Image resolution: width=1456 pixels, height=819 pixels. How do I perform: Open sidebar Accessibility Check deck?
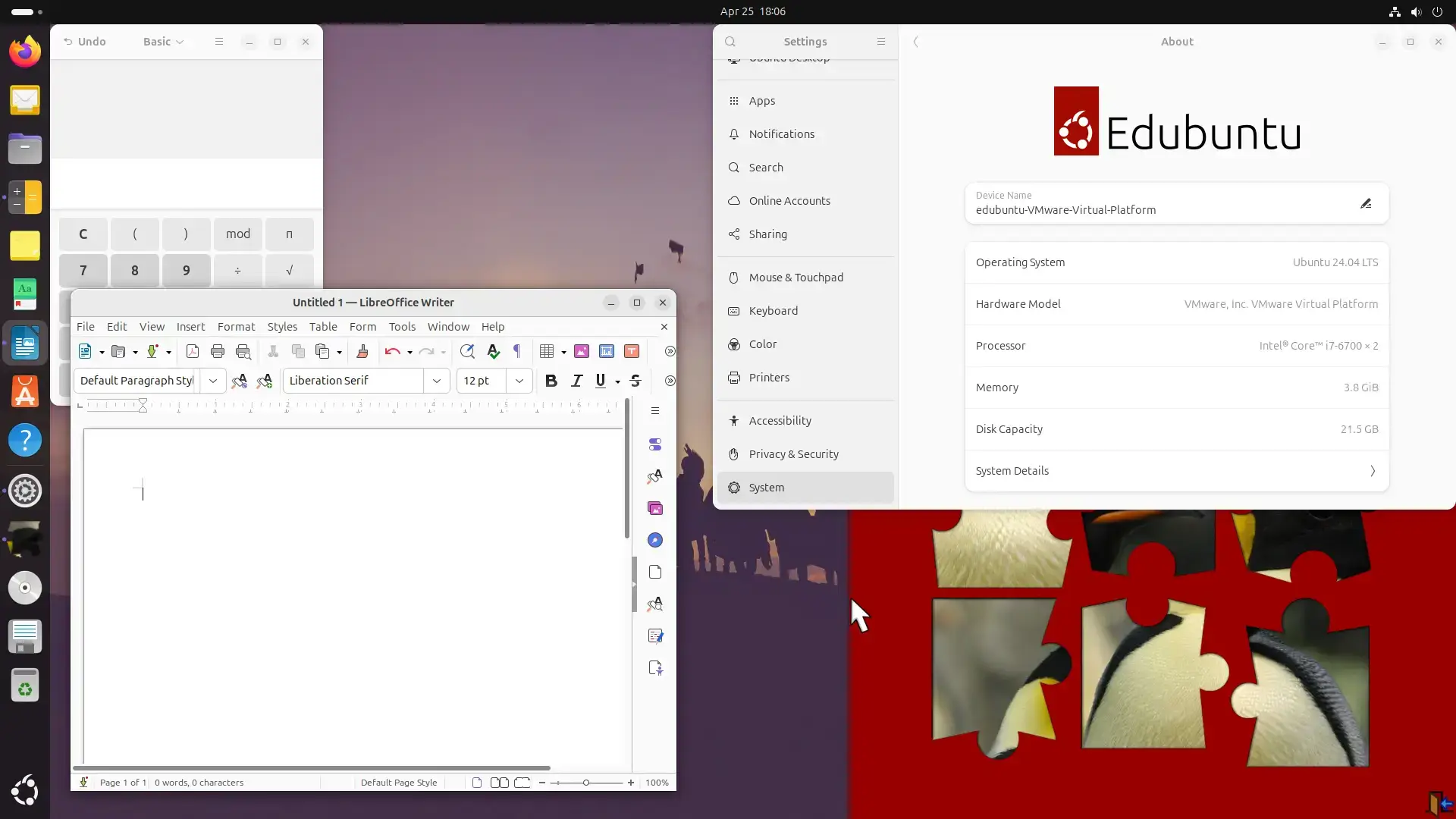[x=655, y=667]
